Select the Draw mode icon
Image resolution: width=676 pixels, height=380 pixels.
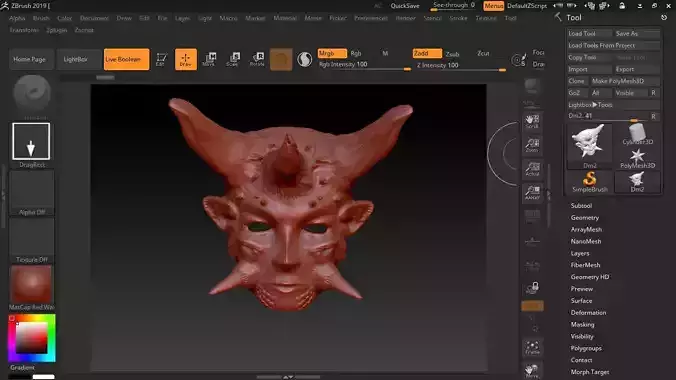coord(186,59)
